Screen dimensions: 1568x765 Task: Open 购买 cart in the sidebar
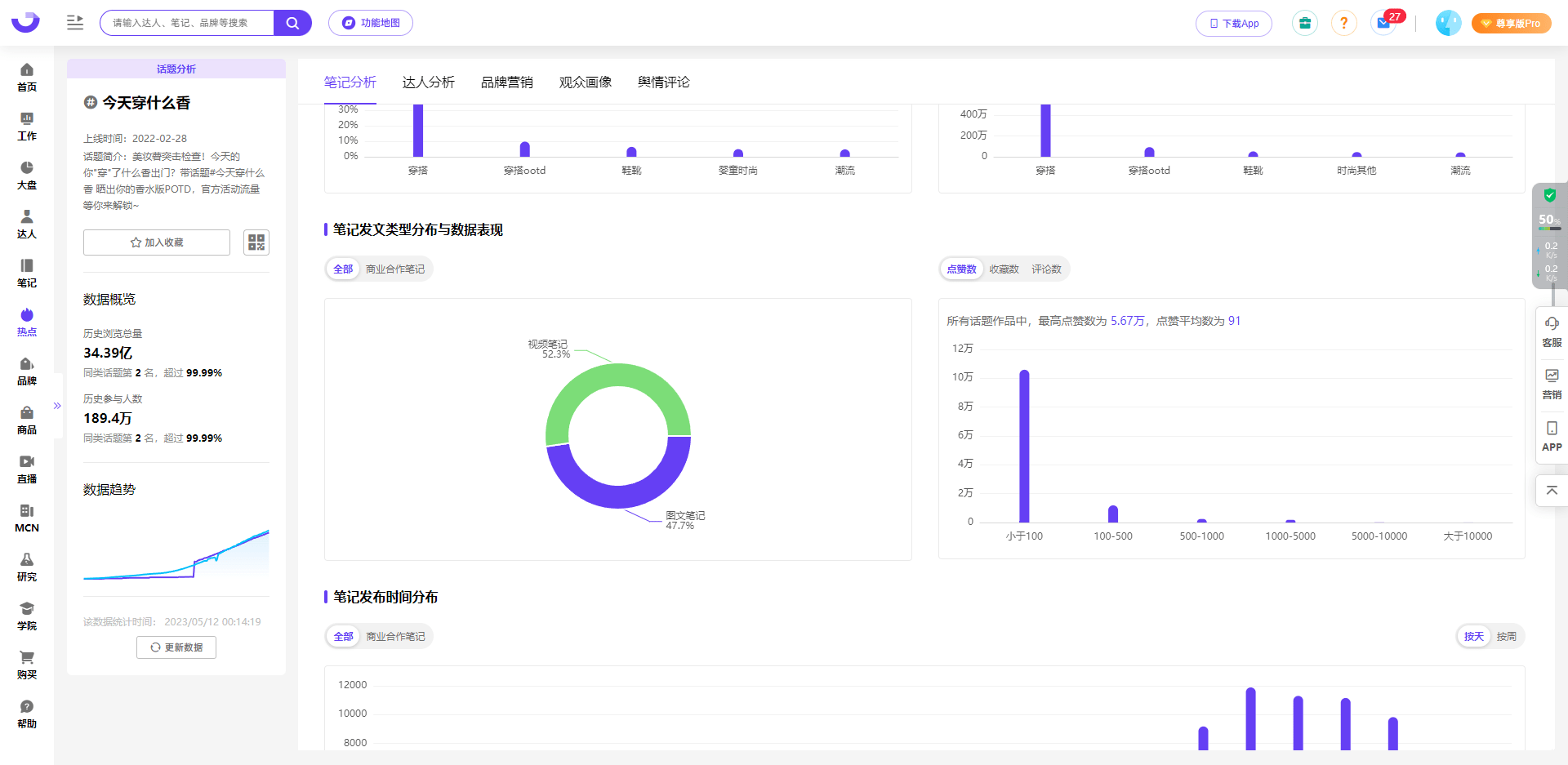coord(27,665)
